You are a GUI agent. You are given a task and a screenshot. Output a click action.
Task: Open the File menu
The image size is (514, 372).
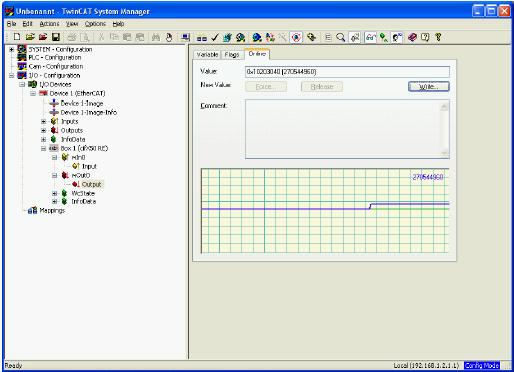click(x=11, y=24)
